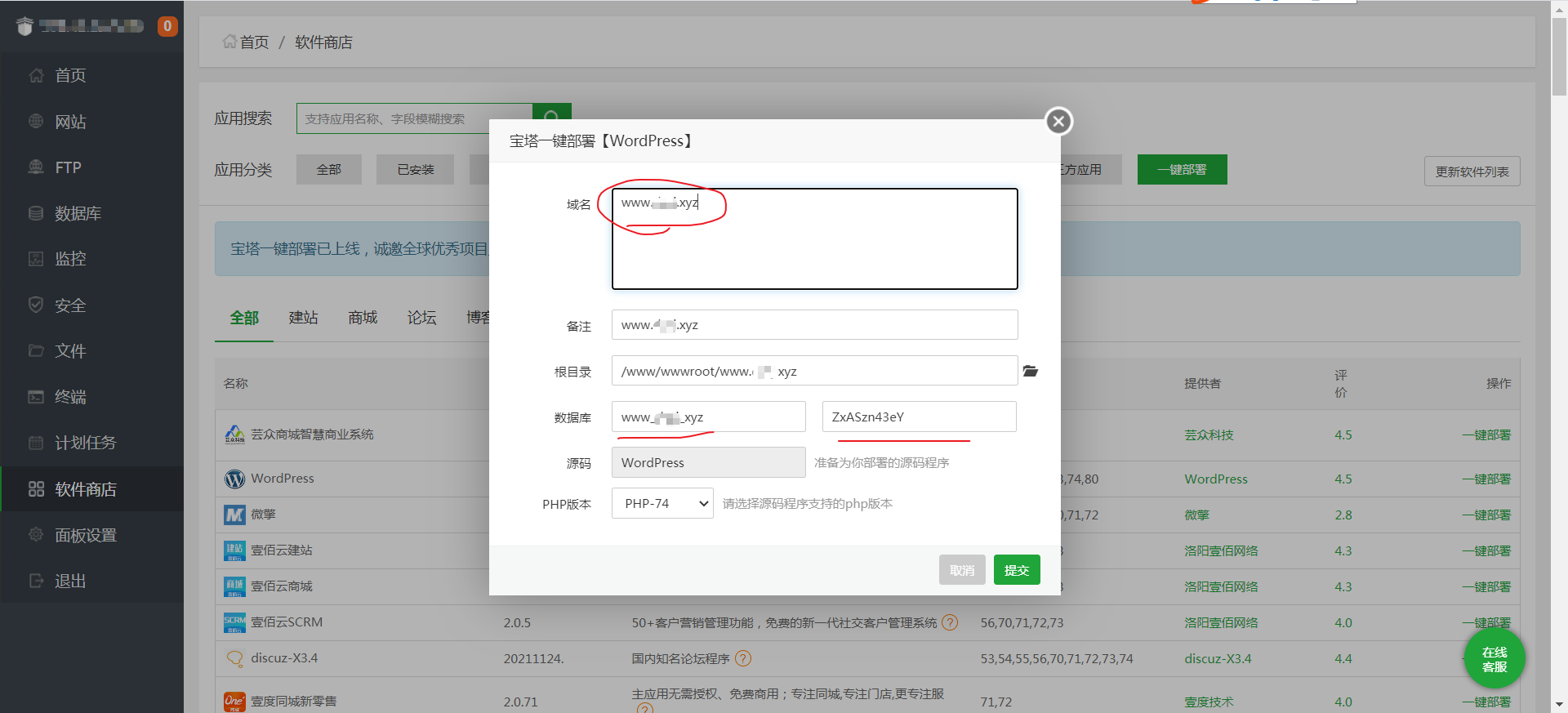Click the panel shield logo icon
The image size is (1568, 713).
click(25, 27)
